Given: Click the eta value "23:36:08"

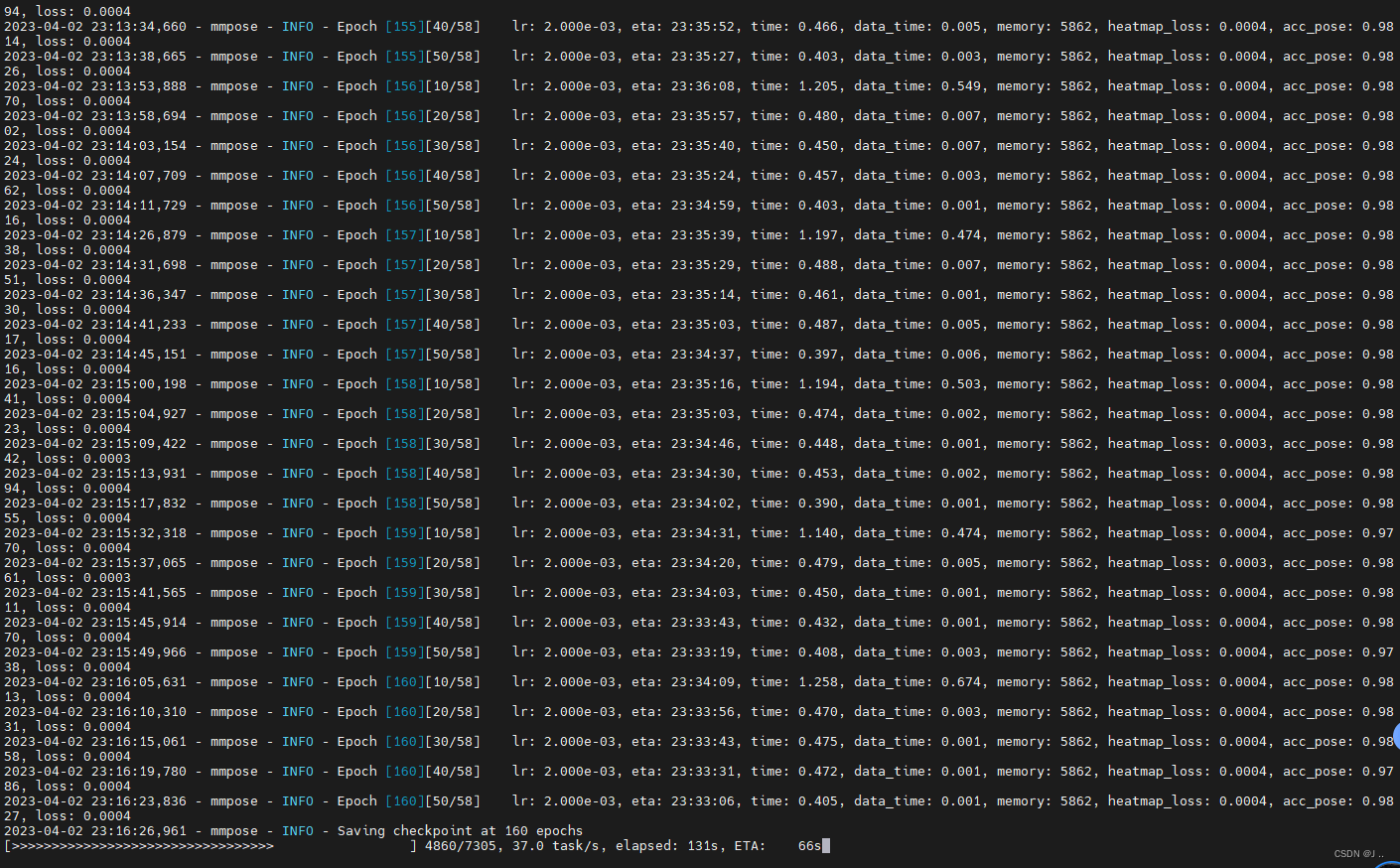Looking at the screenshot, I should point(702,86).
